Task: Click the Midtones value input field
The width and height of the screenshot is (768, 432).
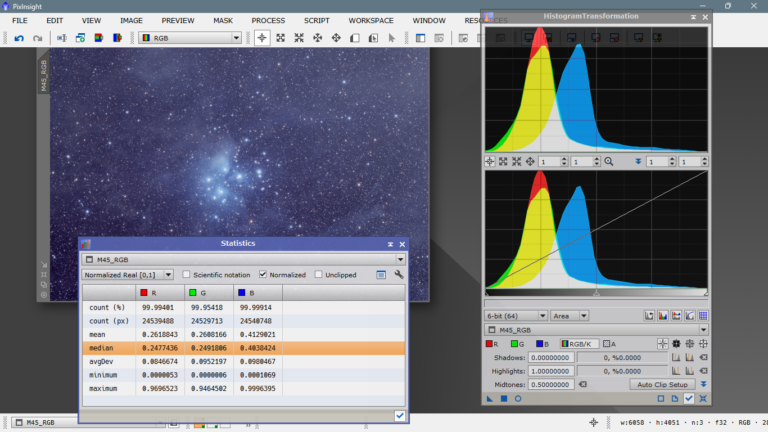Action: pos(549,384)
